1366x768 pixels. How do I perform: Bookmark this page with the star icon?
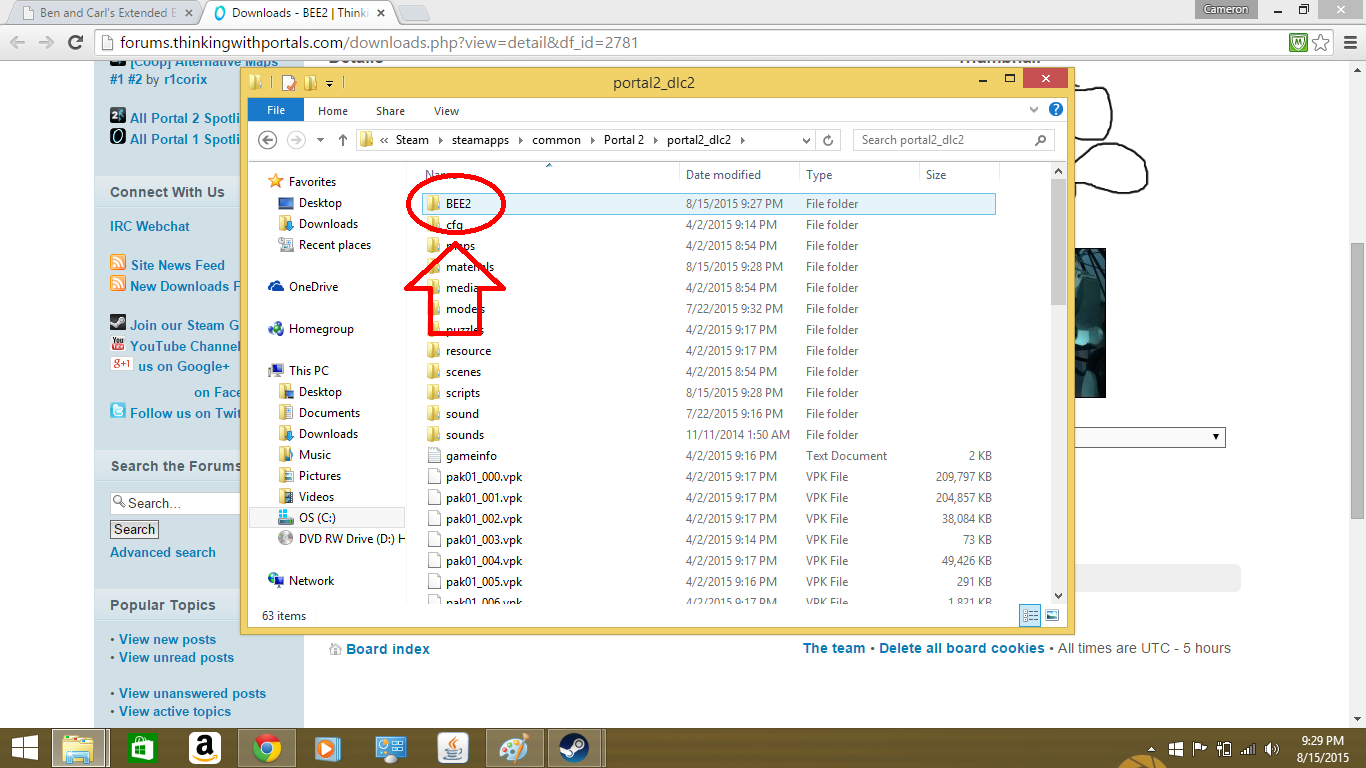pos(1321,42)
